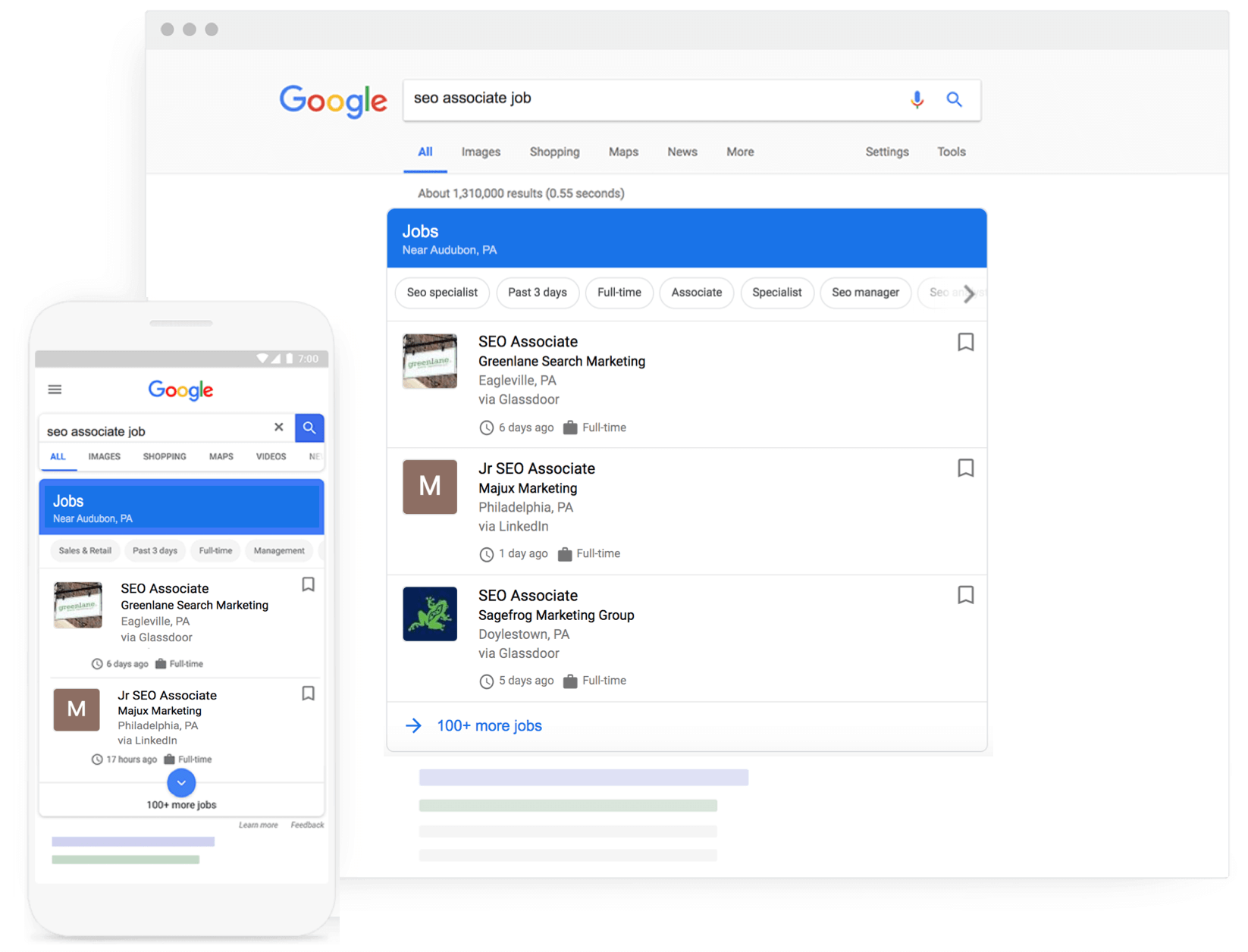Image resolution: width=1248 pixels, height=952 pixels.
Task: Open the mobile Greenlane logo thumbnail
Action: 78,605
